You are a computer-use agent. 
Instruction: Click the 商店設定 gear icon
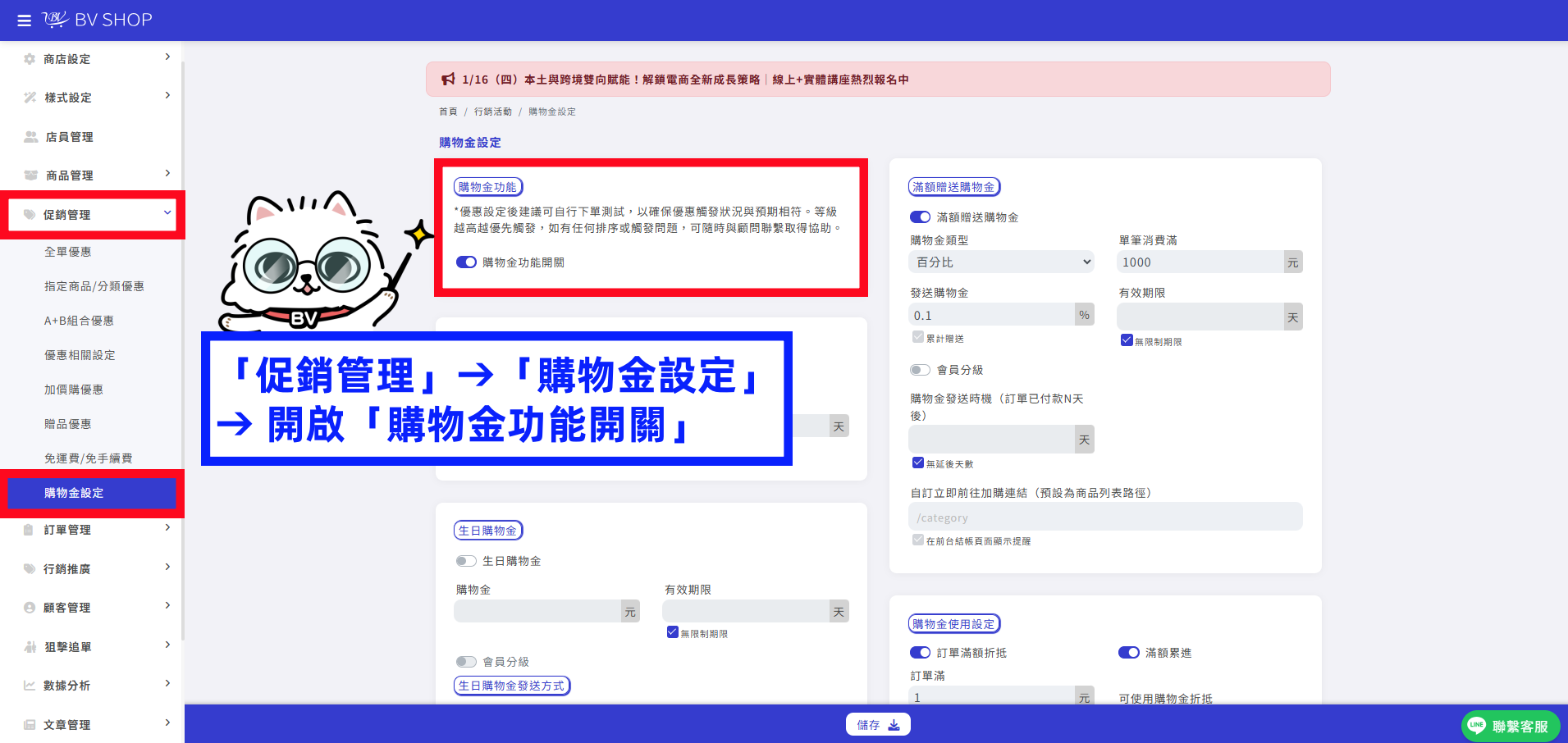click(30, 59)
